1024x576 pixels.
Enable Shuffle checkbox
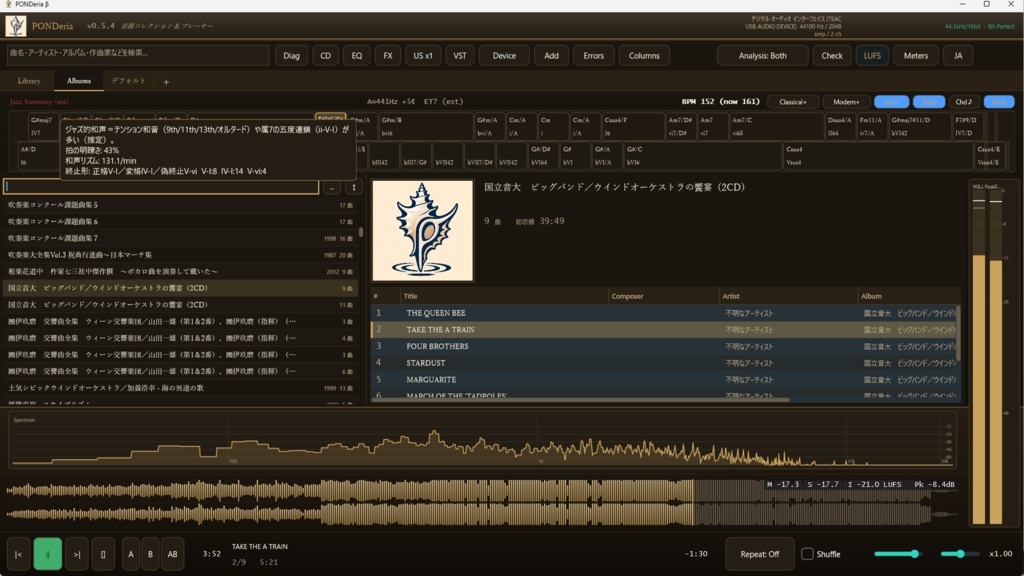pos(808,554)
